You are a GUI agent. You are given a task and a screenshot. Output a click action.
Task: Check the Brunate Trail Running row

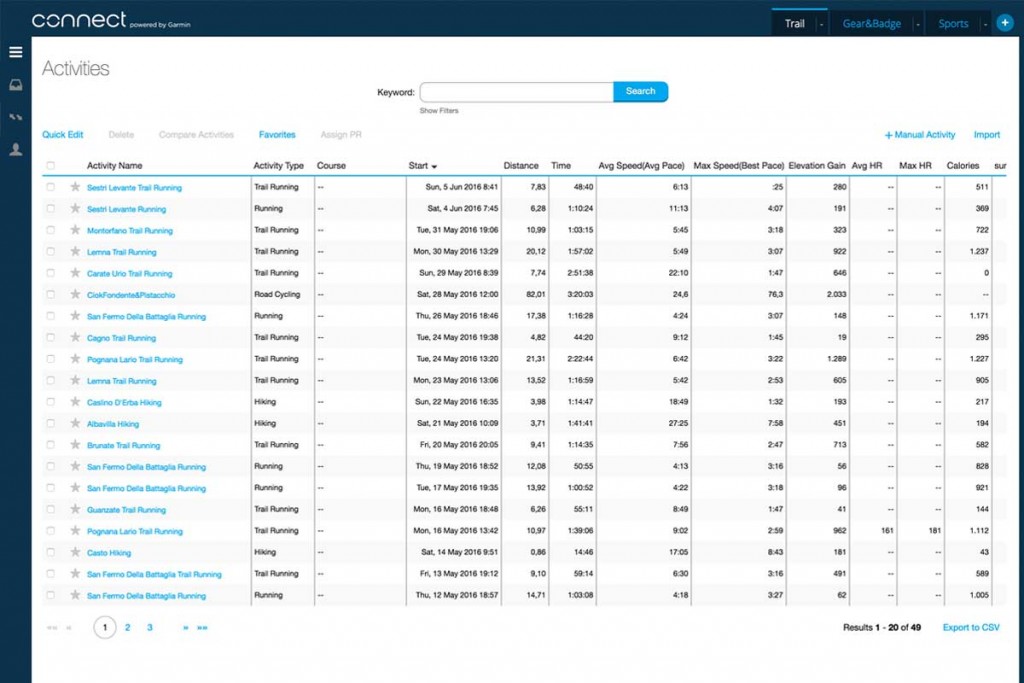[x=50, y=445]
